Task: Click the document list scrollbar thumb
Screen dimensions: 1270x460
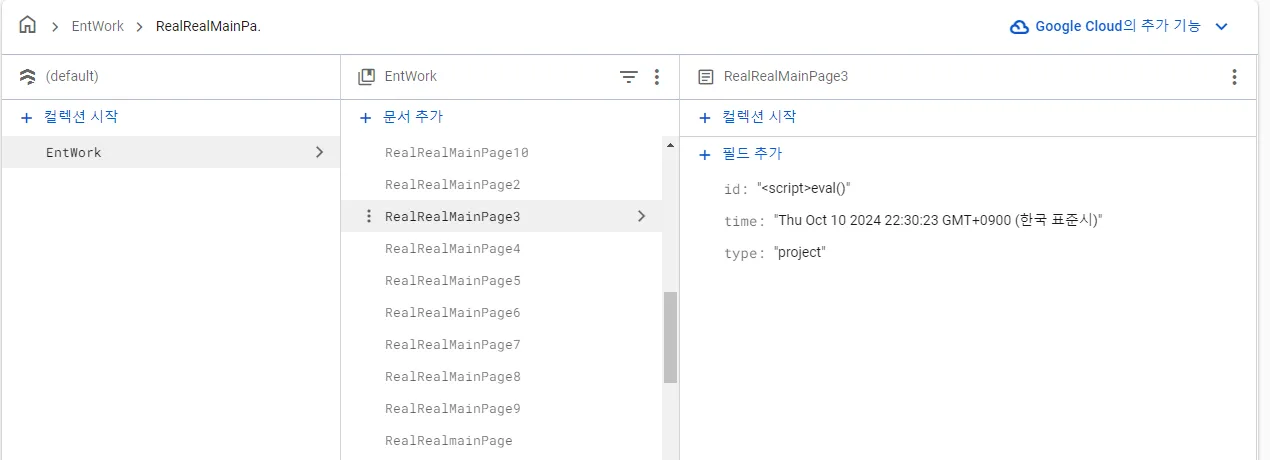Action: [670, 337]
